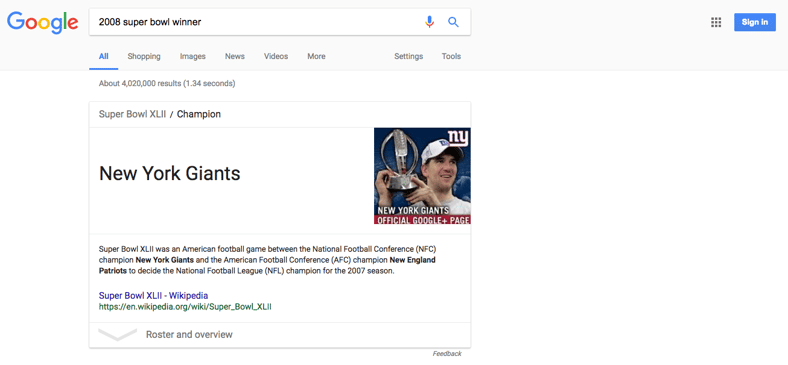Open the Videos tab
Viewport: 788px width, 365px height.
[276, 56]
